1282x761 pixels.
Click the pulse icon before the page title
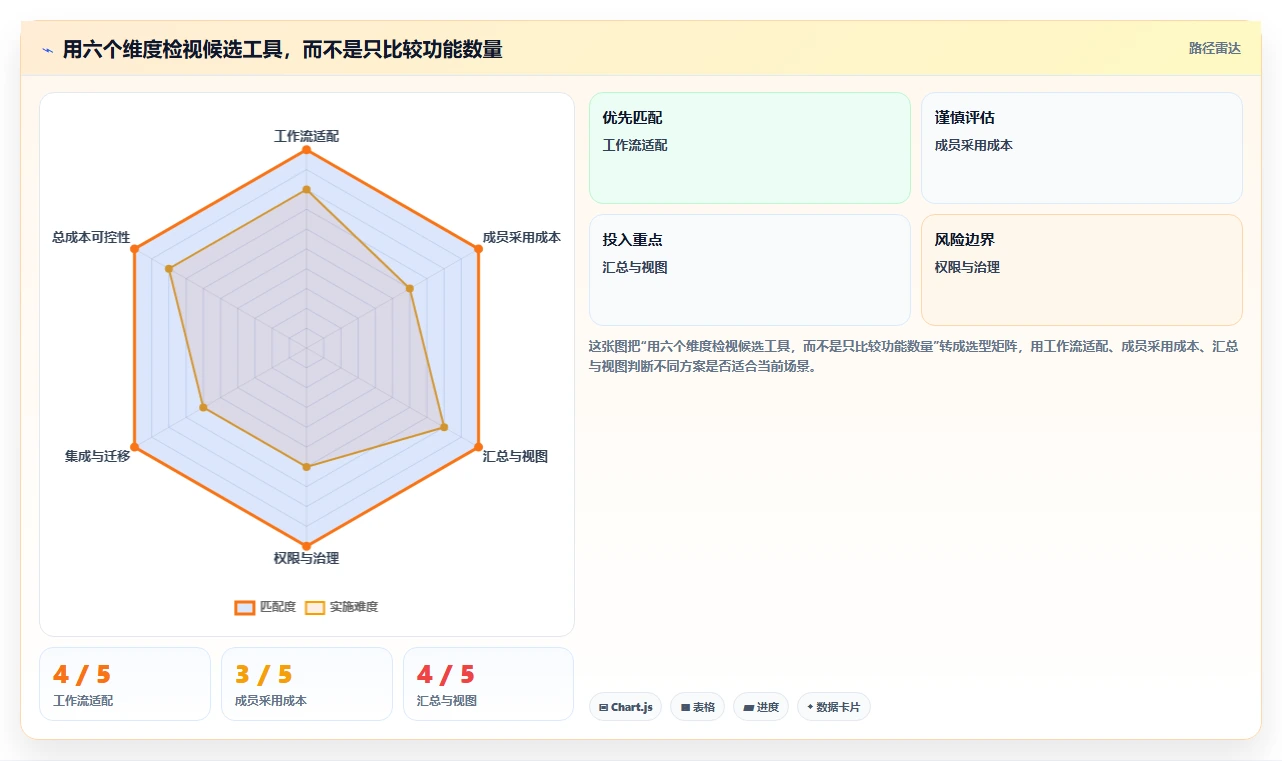click(47, 49)
